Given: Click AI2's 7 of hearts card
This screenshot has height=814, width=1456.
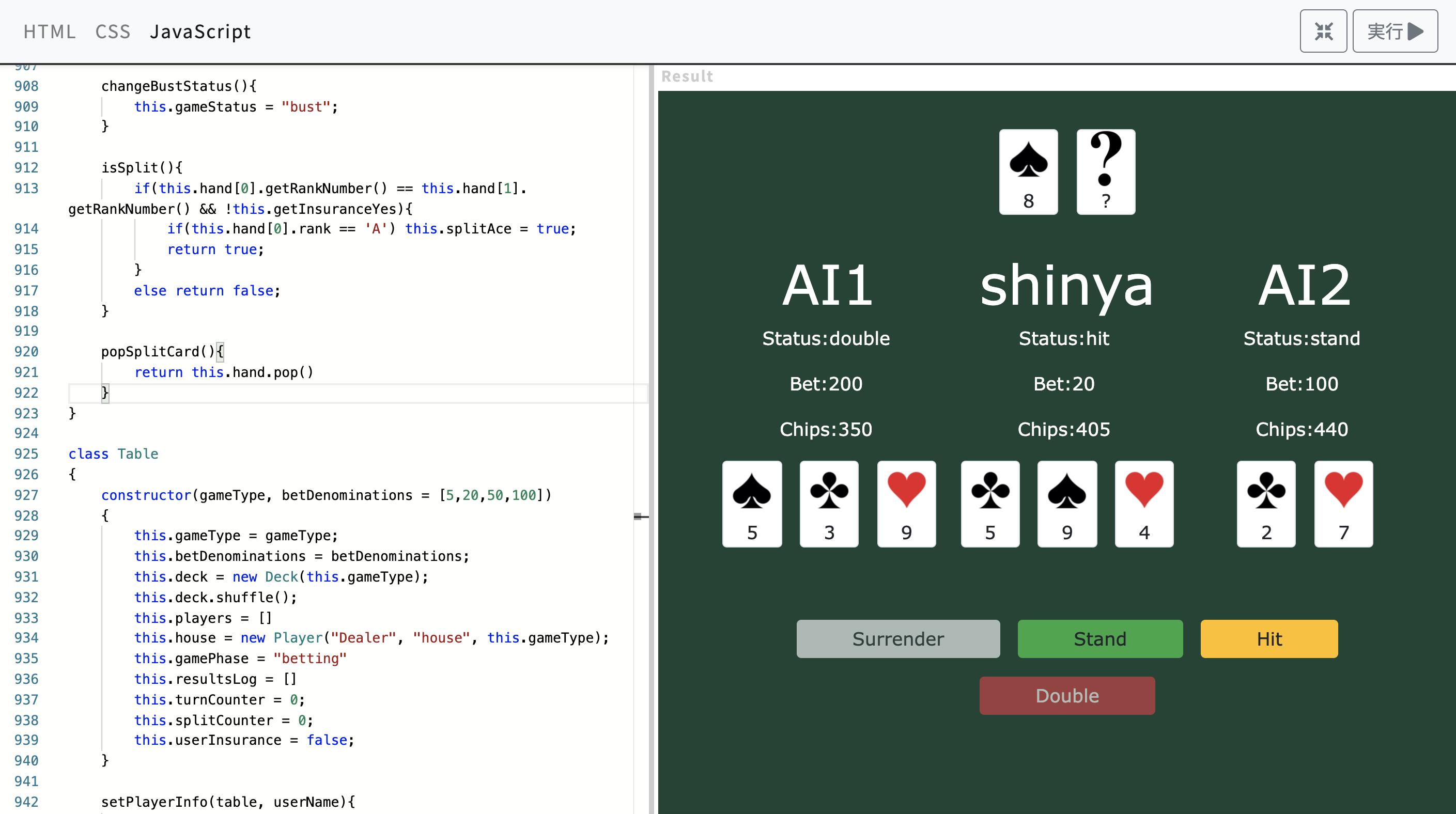Looking at the screenshot, I should pos(1343,504).
